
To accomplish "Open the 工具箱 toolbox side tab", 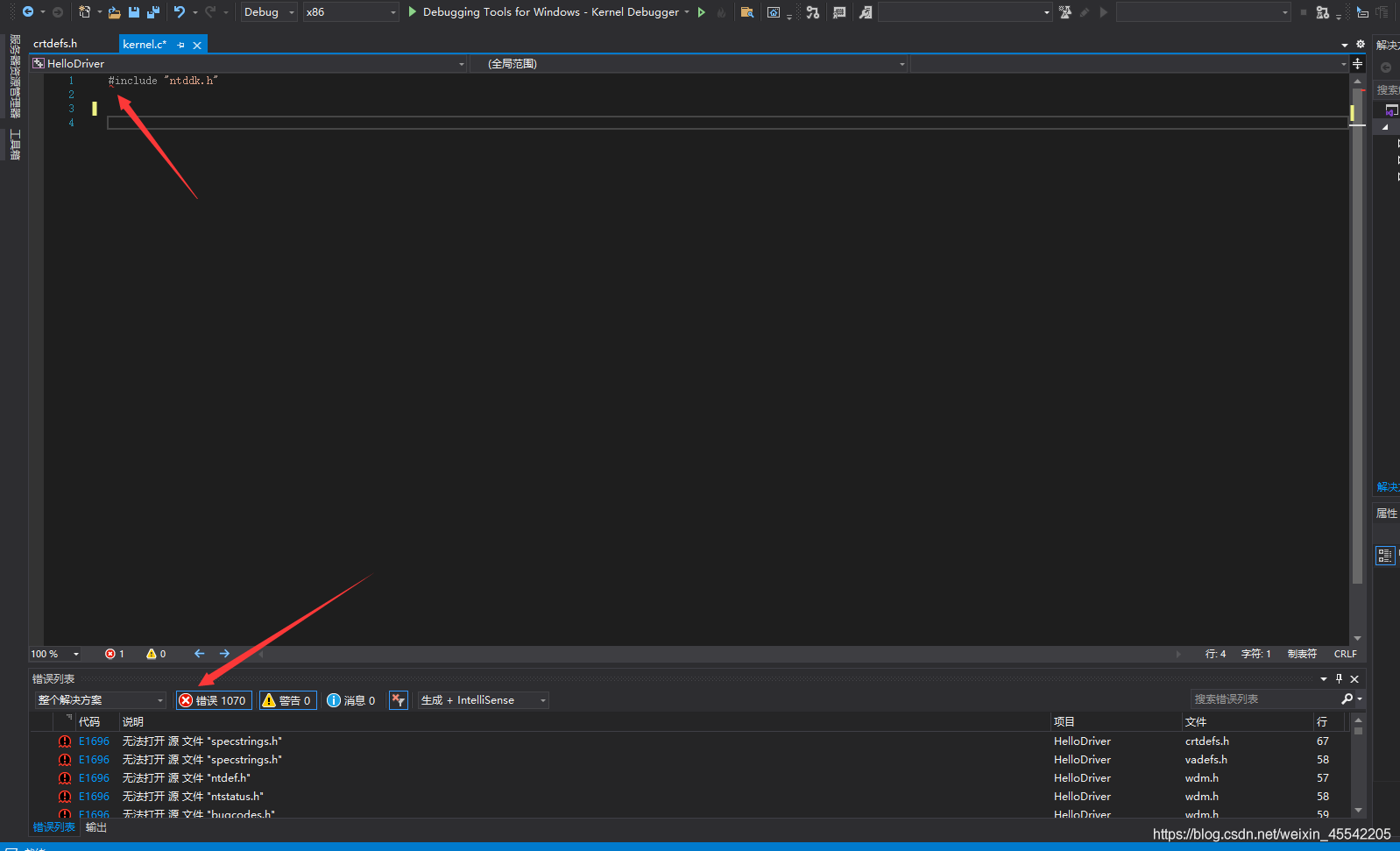I will pos(15,145).
